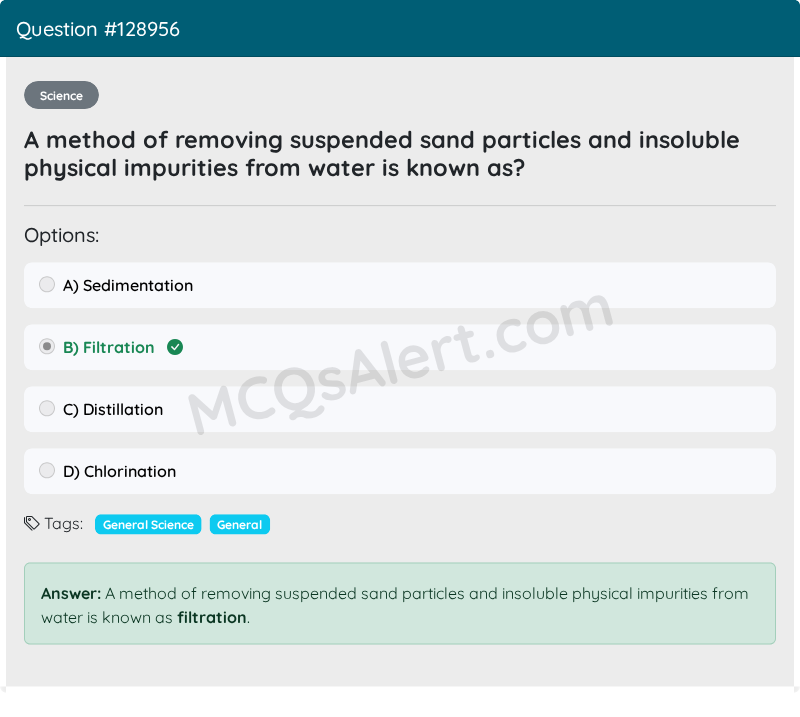This screenshot has height=717, width=800.
Task: Click the Question #128956 header title
Action: point(98,30)
